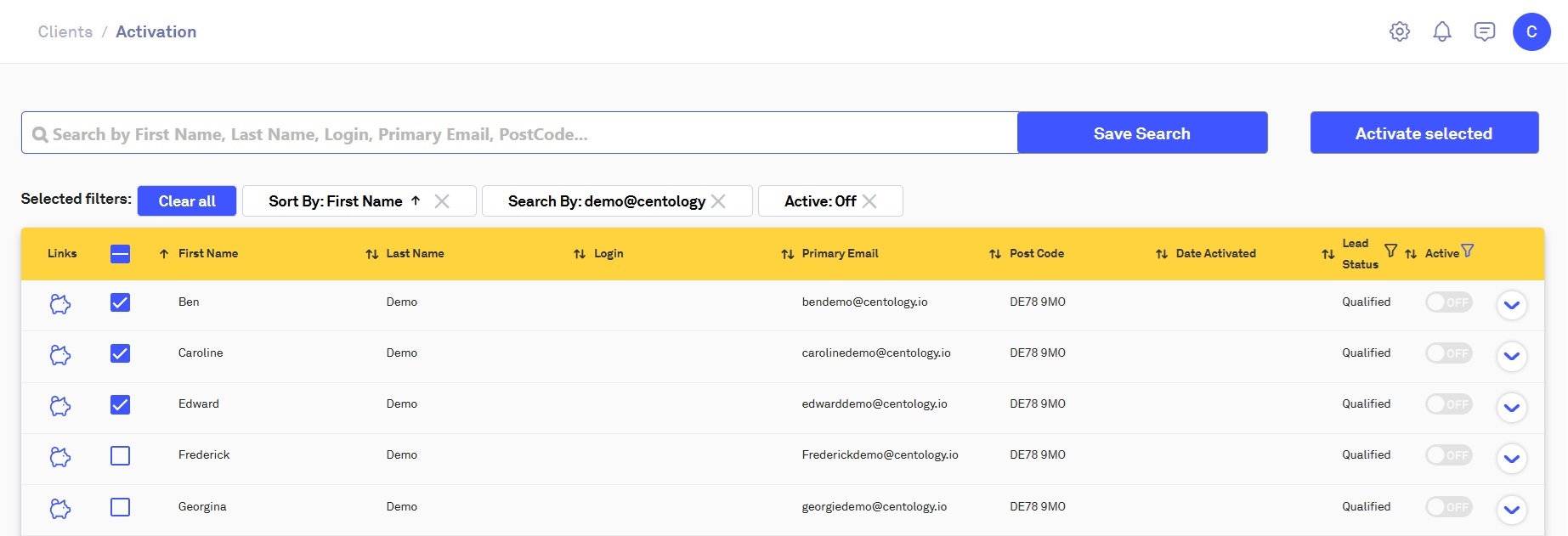Toggle the select-all header checkbox
Viewport: 1568px width, 536px height.
121,253
